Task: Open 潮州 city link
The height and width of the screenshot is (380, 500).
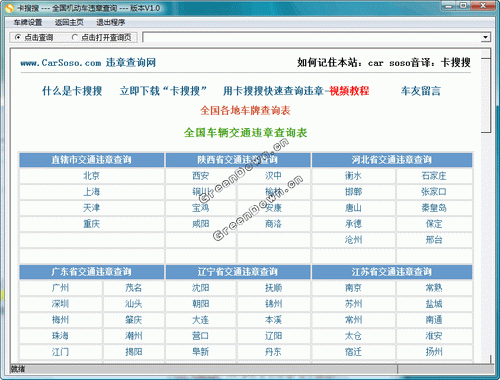Action: [133, 336]
